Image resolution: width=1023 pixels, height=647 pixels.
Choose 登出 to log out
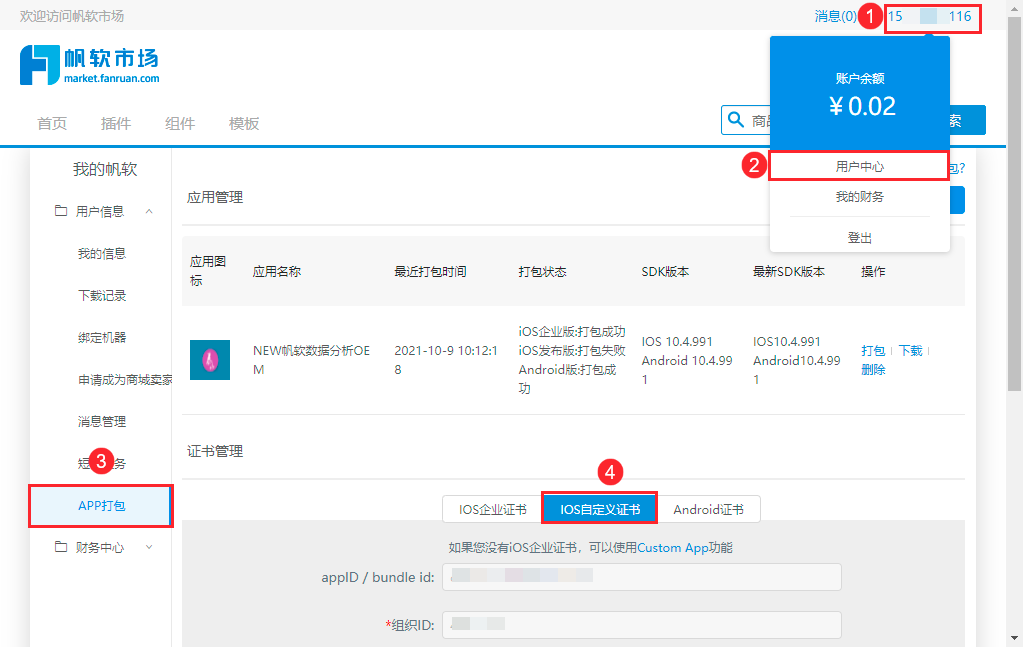[x=859, y=237]
